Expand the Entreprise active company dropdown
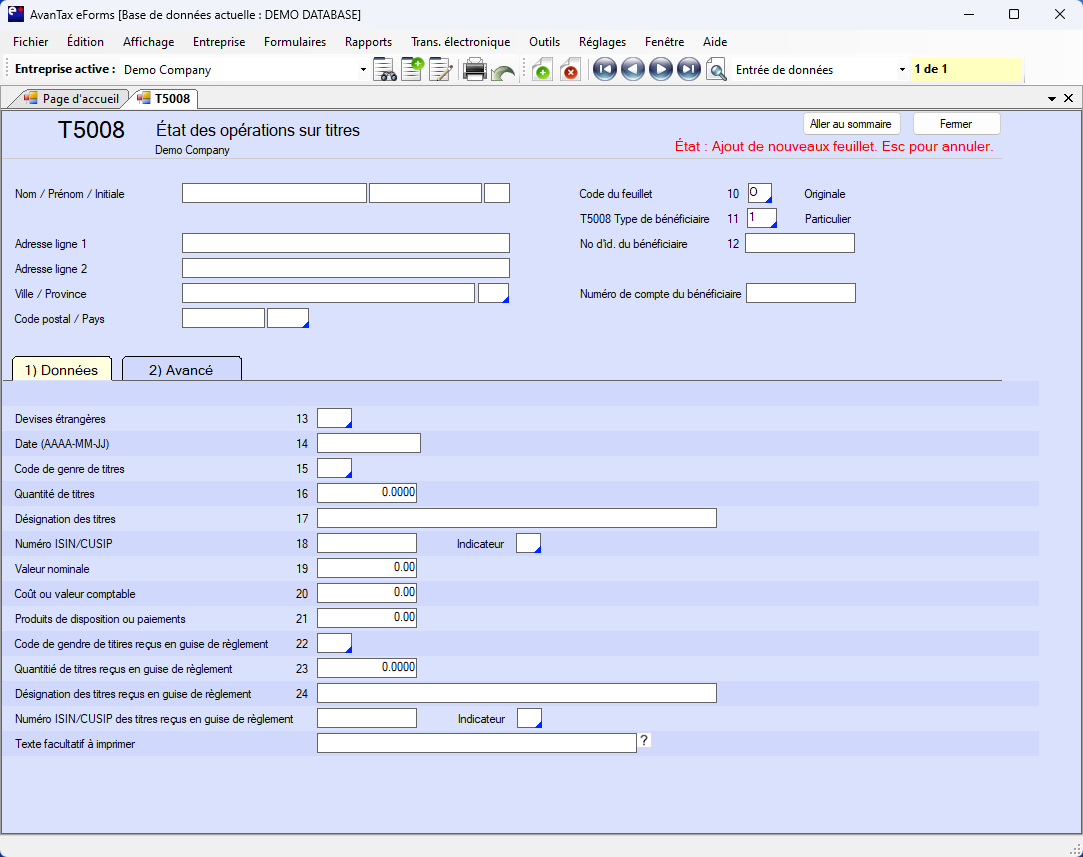 pos(363,70)
